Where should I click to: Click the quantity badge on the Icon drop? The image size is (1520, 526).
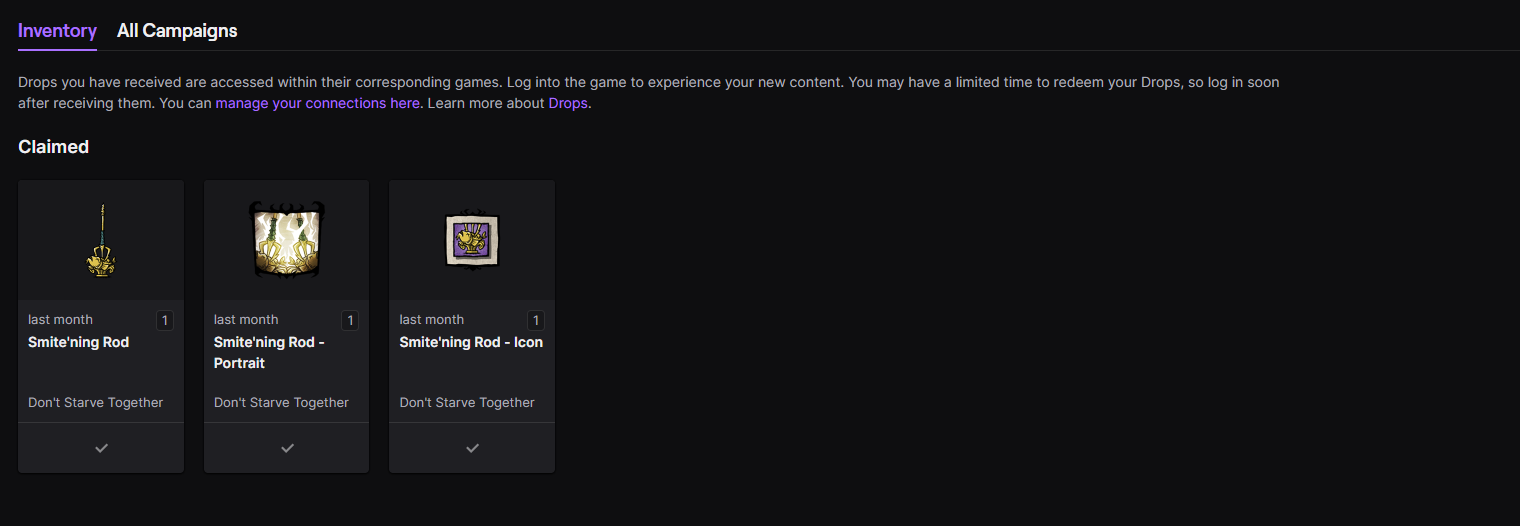[536, 321]
